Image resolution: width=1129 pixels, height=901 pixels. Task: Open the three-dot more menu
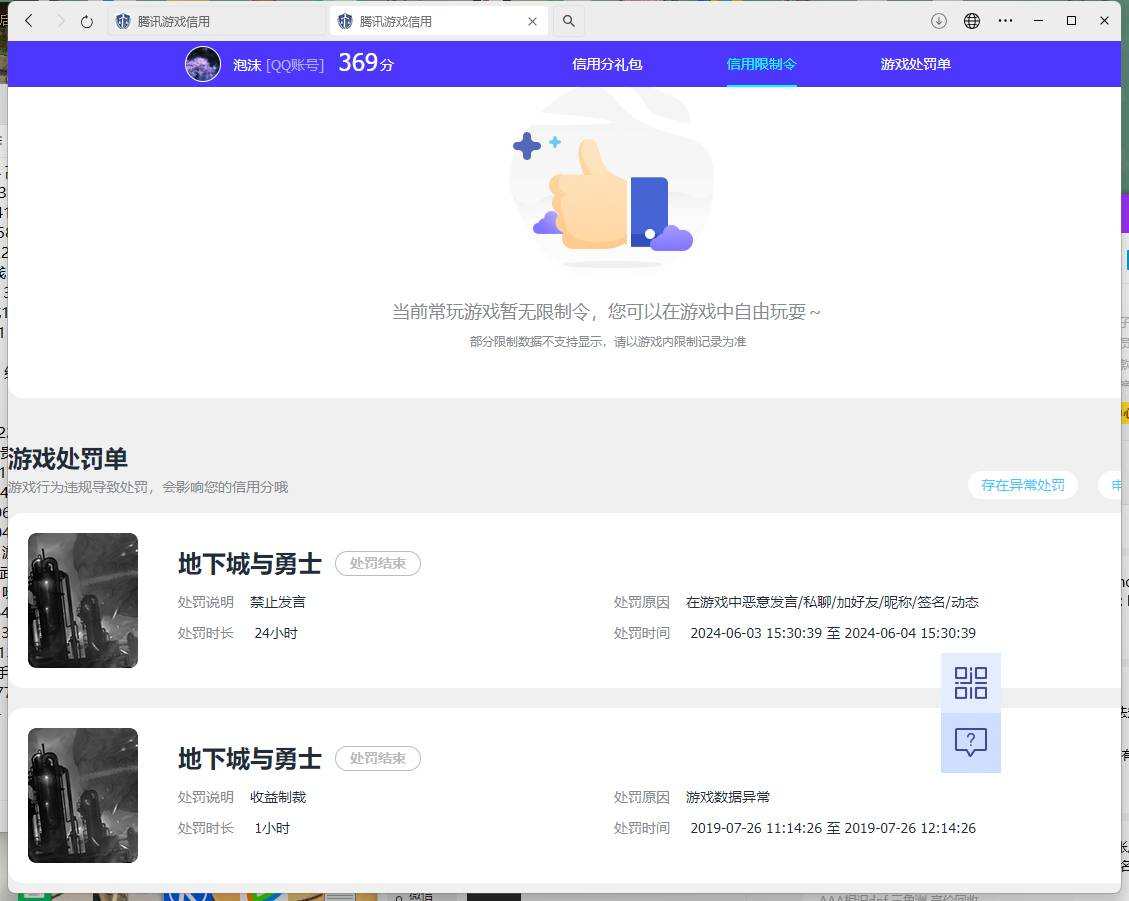click(x=1005, y=21)
